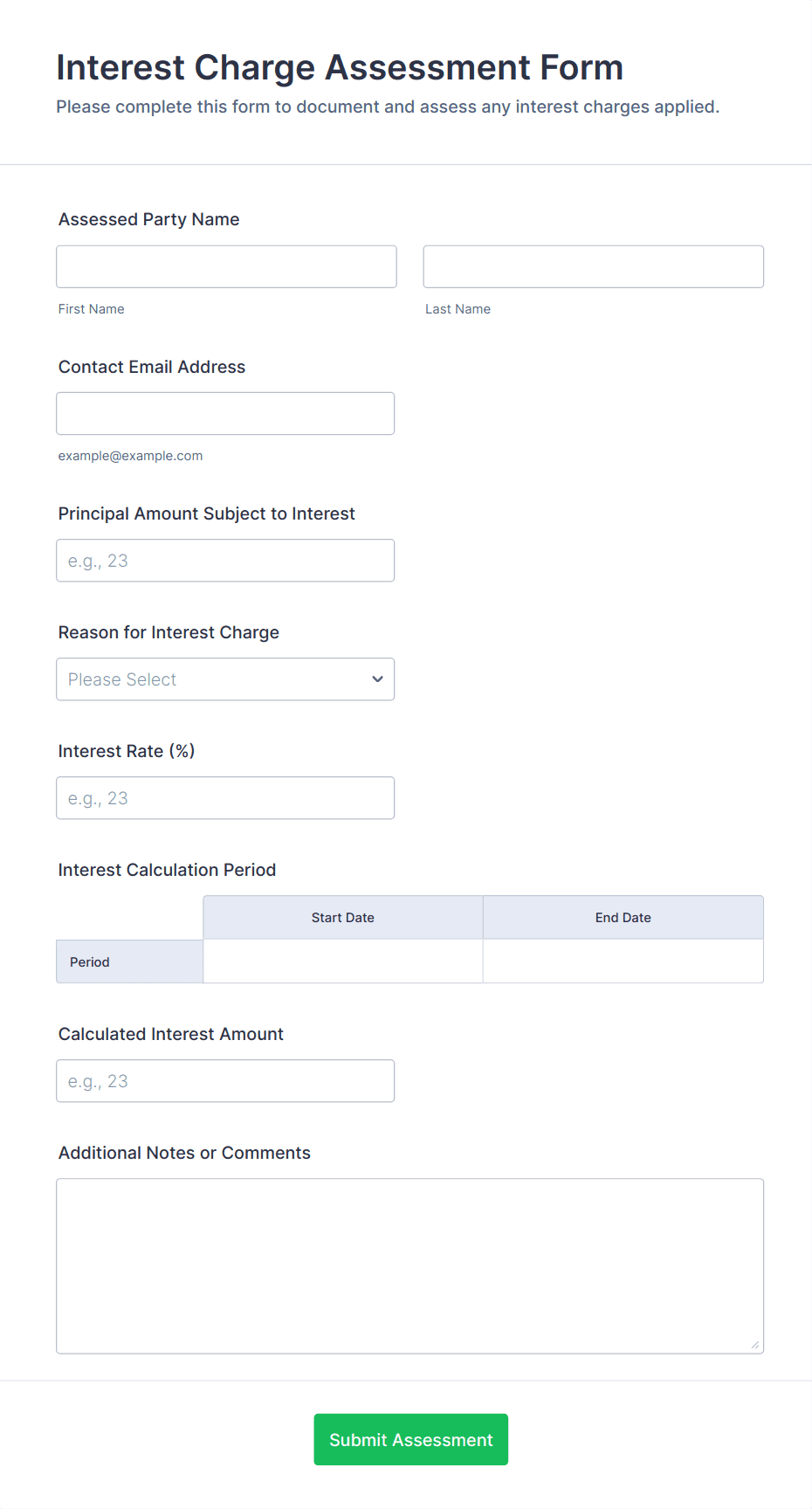
Task: Click the example@example.com hint text
Action: (x=130, y=456)
